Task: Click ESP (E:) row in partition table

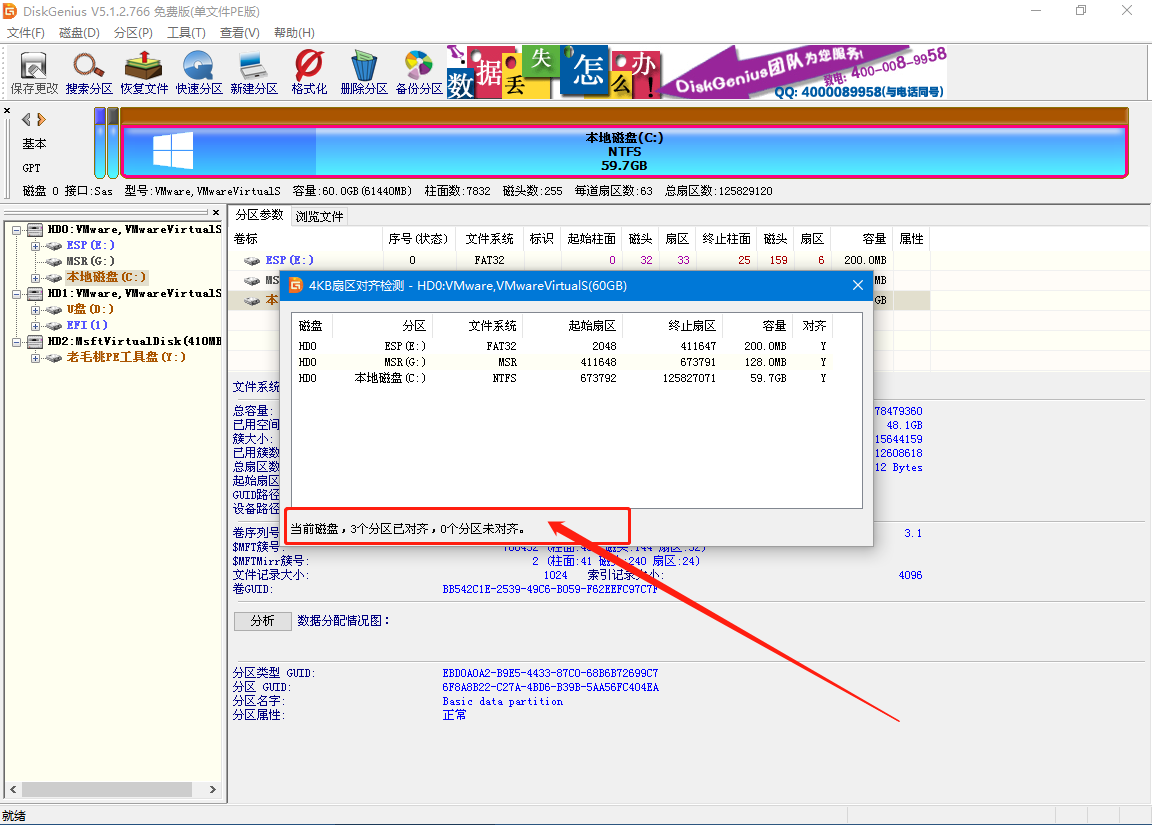Action: click(579, 260)
